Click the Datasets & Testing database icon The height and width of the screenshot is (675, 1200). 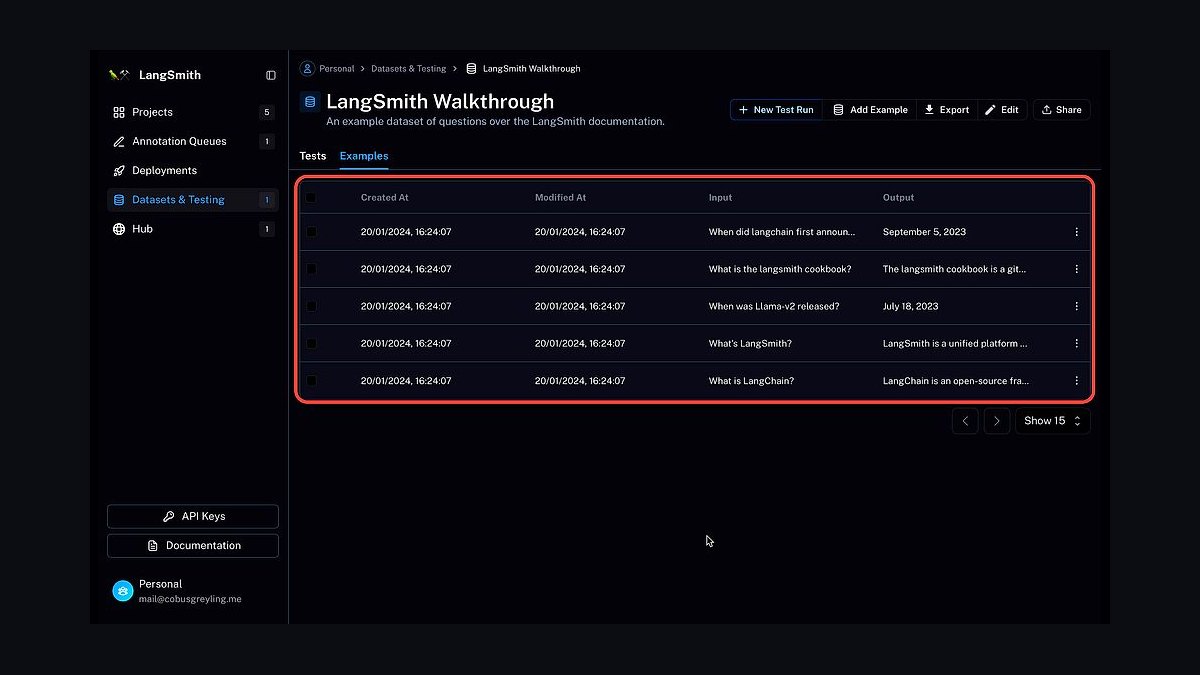[x=119, y=200]
